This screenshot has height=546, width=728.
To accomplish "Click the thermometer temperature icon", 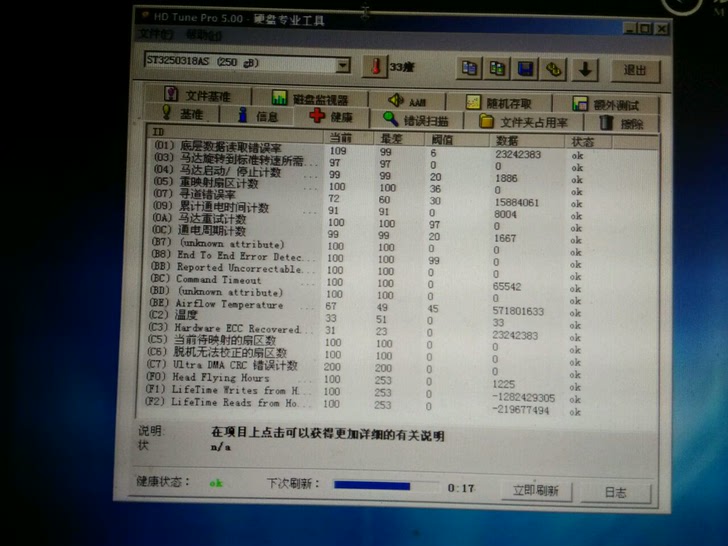I will [375, 66].
